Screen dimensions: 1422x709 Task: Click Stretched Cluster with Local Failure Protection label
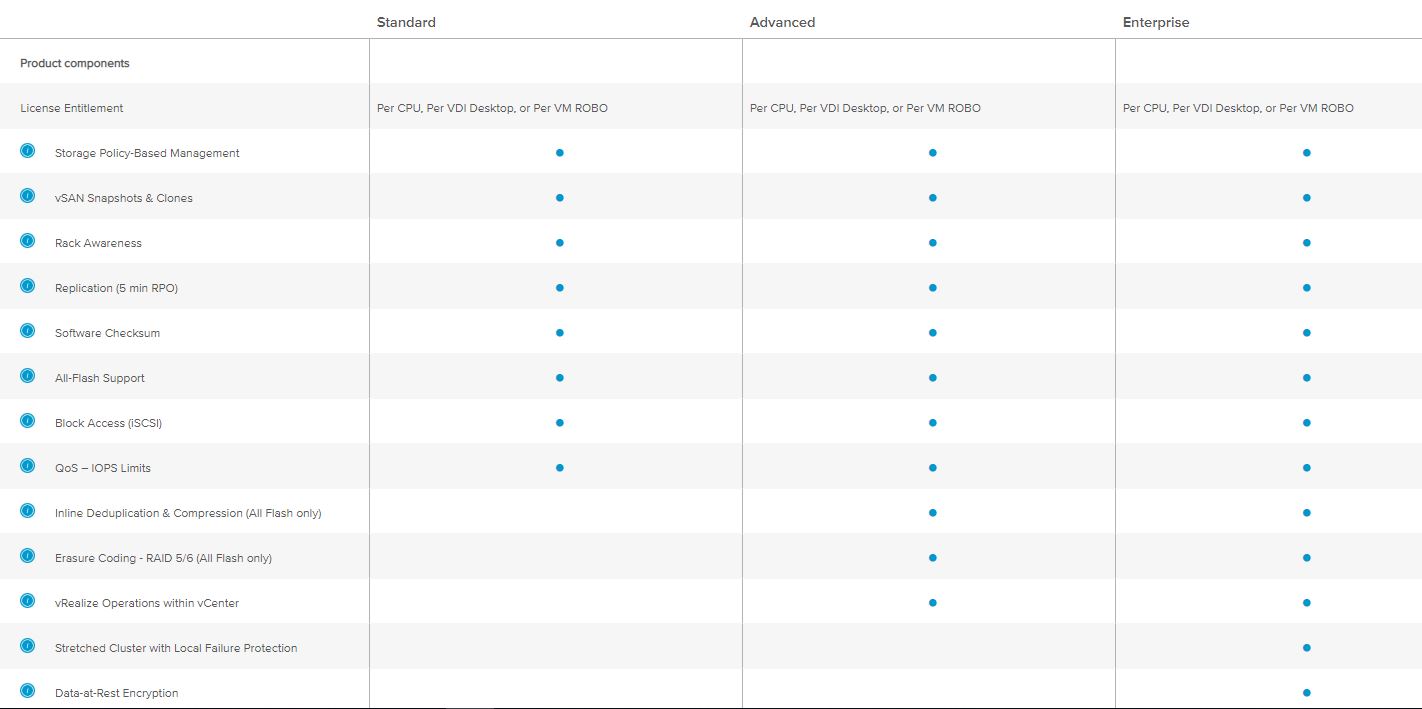(x=176, y=648)
